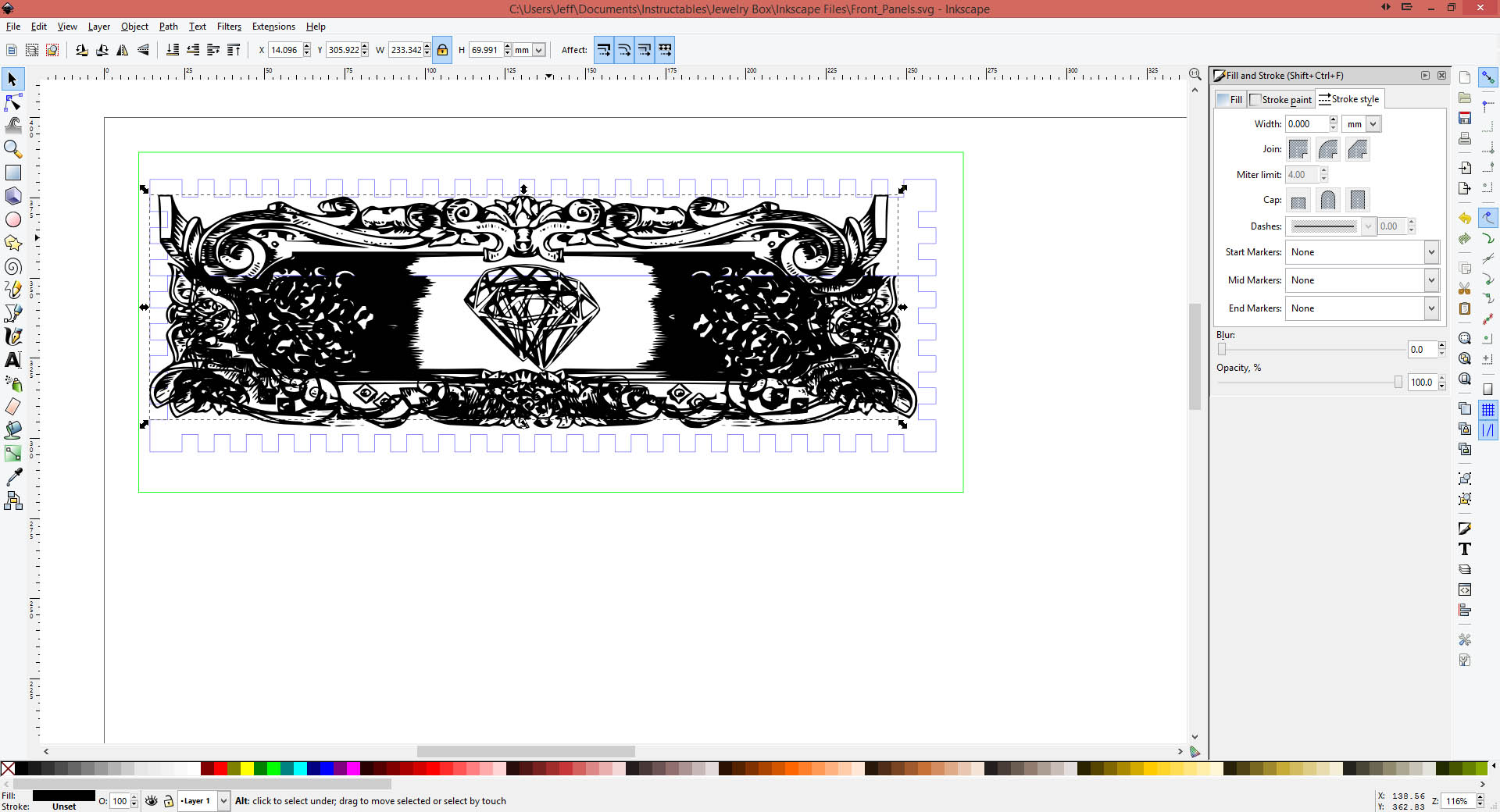Screen dimensions: 1500x812
Task: Open the Extensions menu
Action: (273, 27)
